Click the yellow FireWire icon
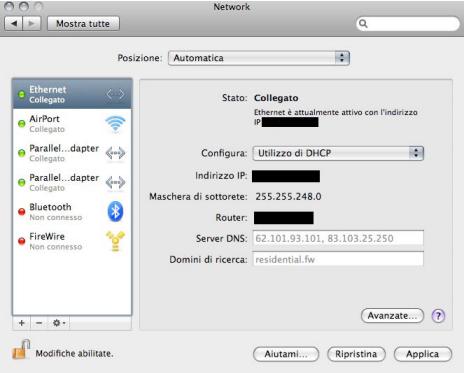 tap(115, 241)
